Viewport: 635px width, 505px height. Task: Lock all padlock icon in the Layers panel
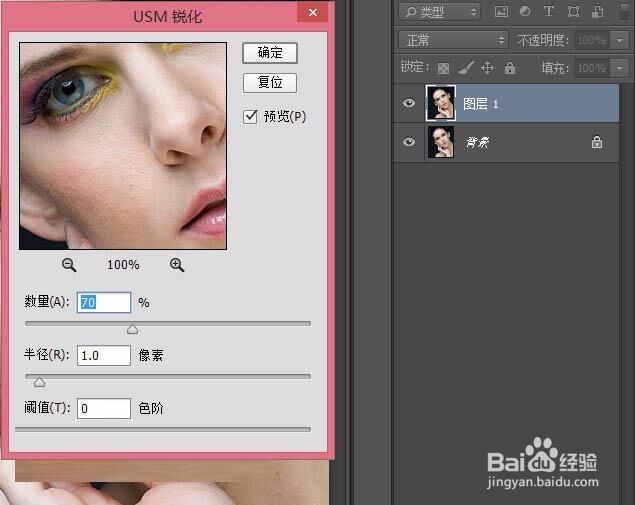pyautogui.click(x=510, y=68)
